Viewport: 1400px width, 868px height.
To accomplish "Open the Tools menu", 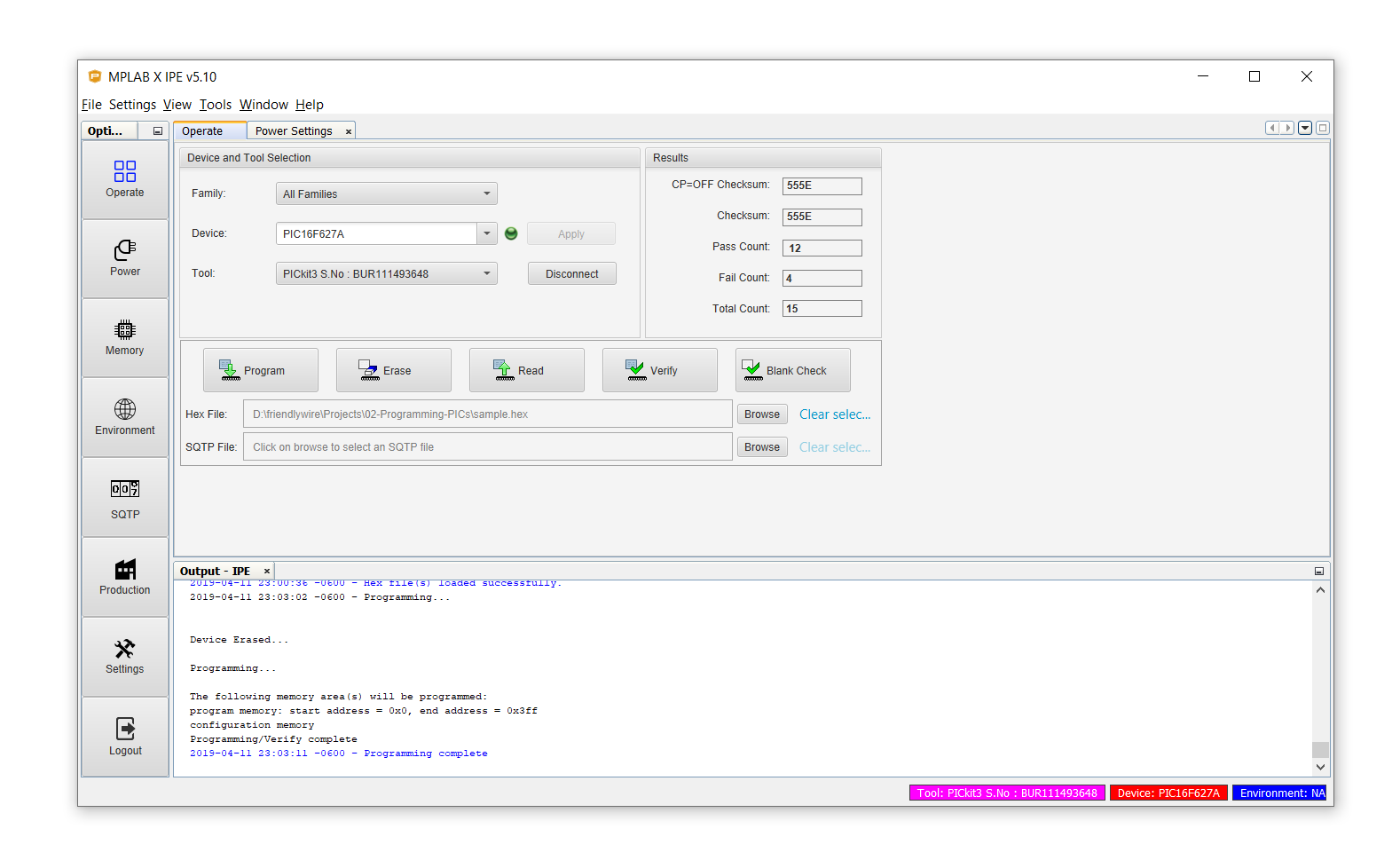I will [x=215, y=105].
